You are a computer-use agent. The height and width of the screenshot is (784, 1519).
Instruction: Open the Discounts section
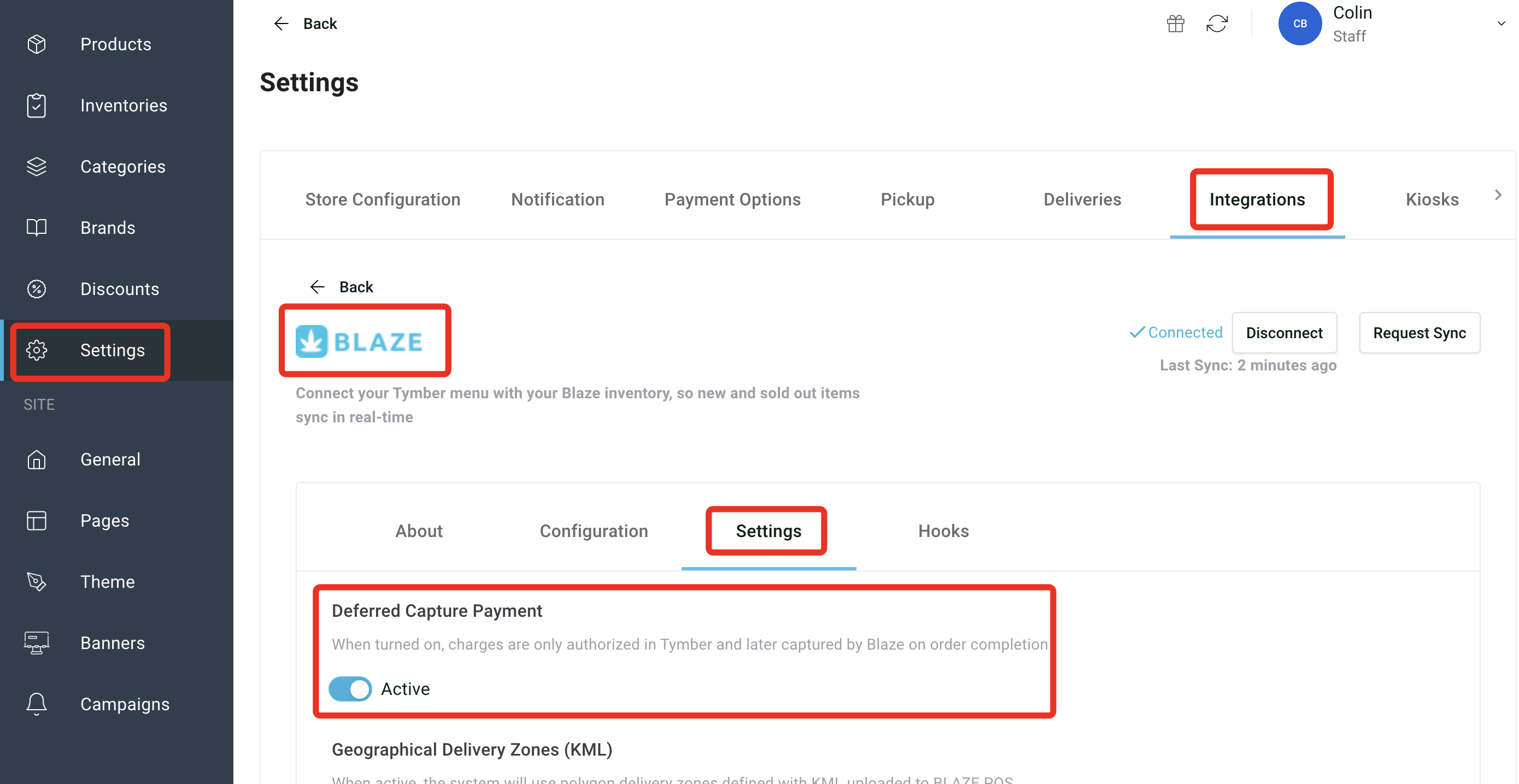(x=120, y=289)
